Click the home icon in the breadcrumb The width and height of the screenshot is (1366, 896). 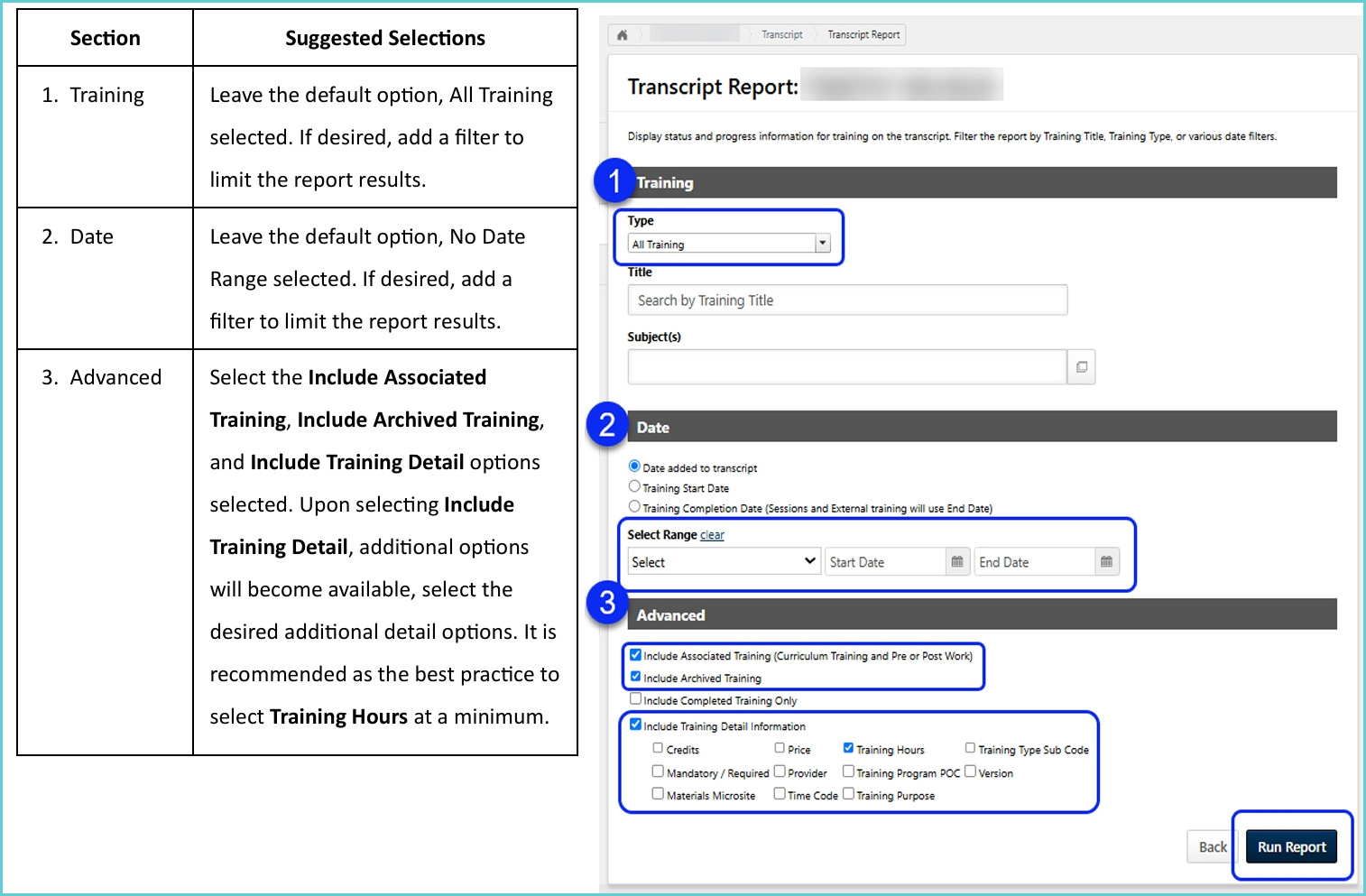(622, 35)
